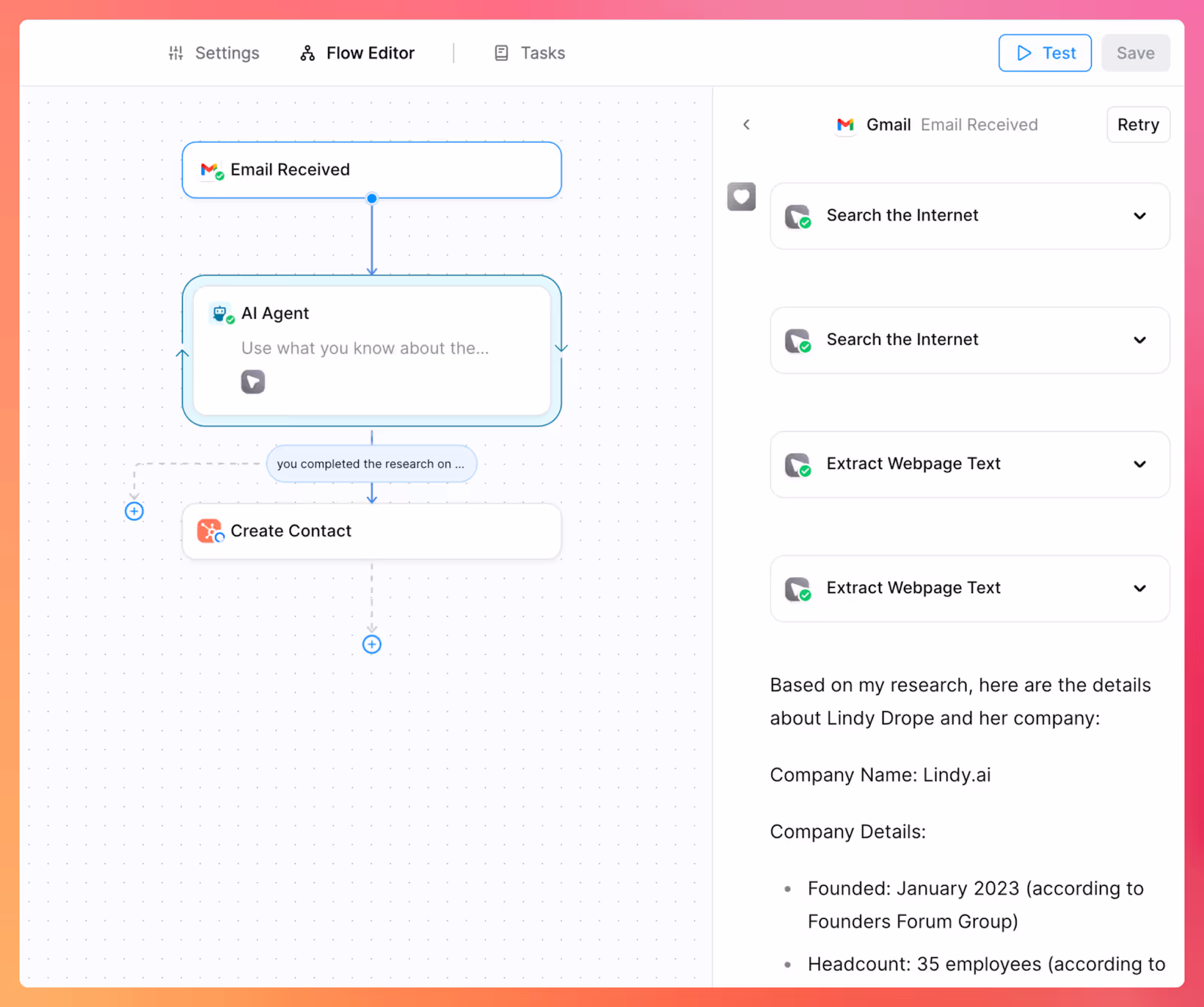Click the AI Agent robot icon
The height and width of the screenshot is (1007, 1204).
point(220,313)
